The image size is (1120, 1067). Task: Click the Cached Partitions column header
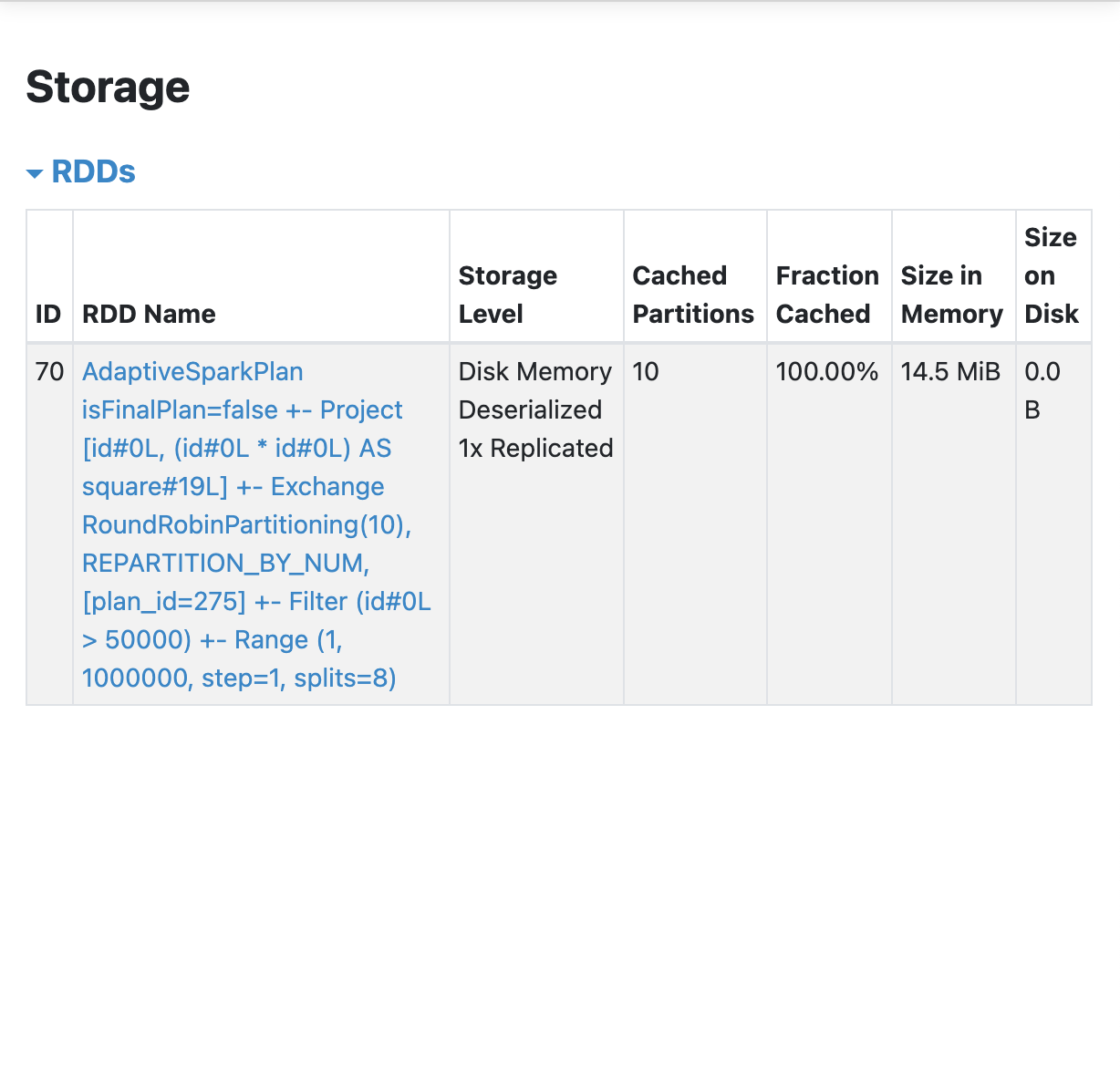(x=692, y=295)
